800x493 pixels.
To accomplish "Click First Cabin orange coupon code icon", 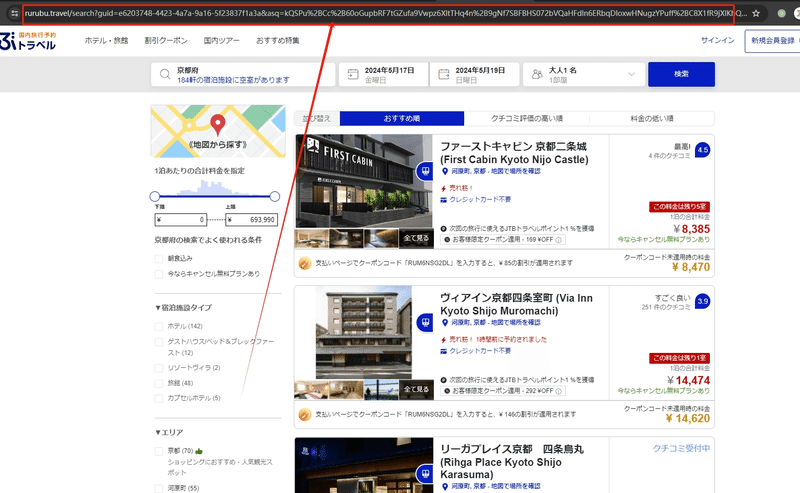I will [x=305, y=263].
